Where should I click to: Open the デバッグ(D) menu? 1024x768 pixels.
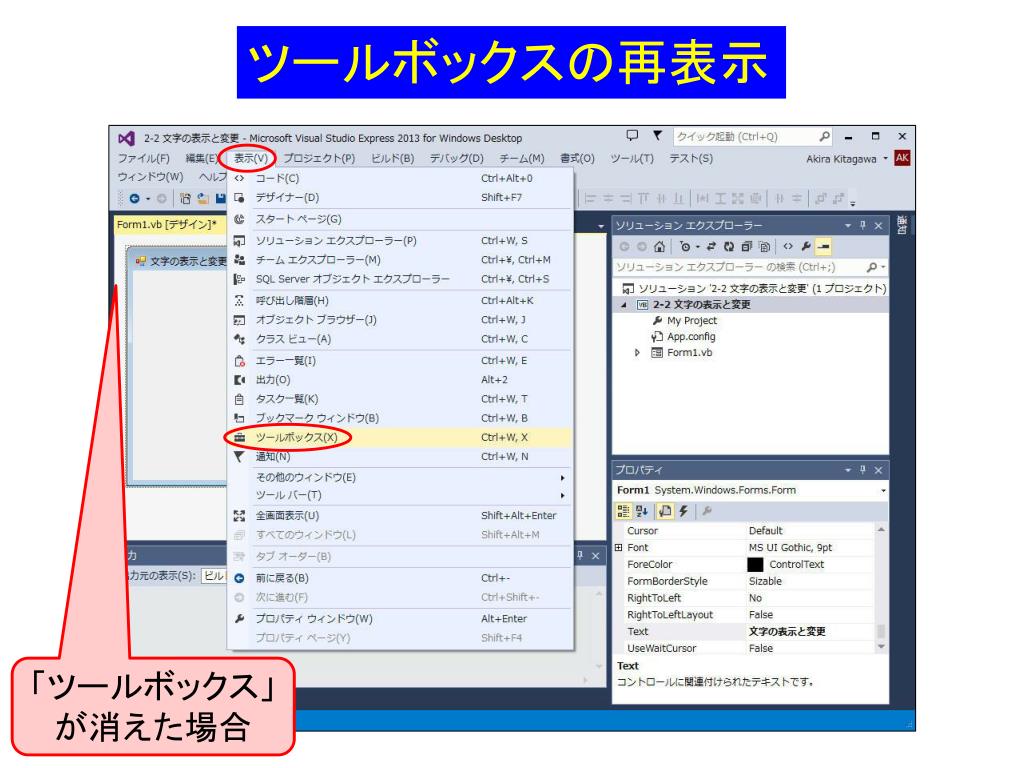(456, 158)
